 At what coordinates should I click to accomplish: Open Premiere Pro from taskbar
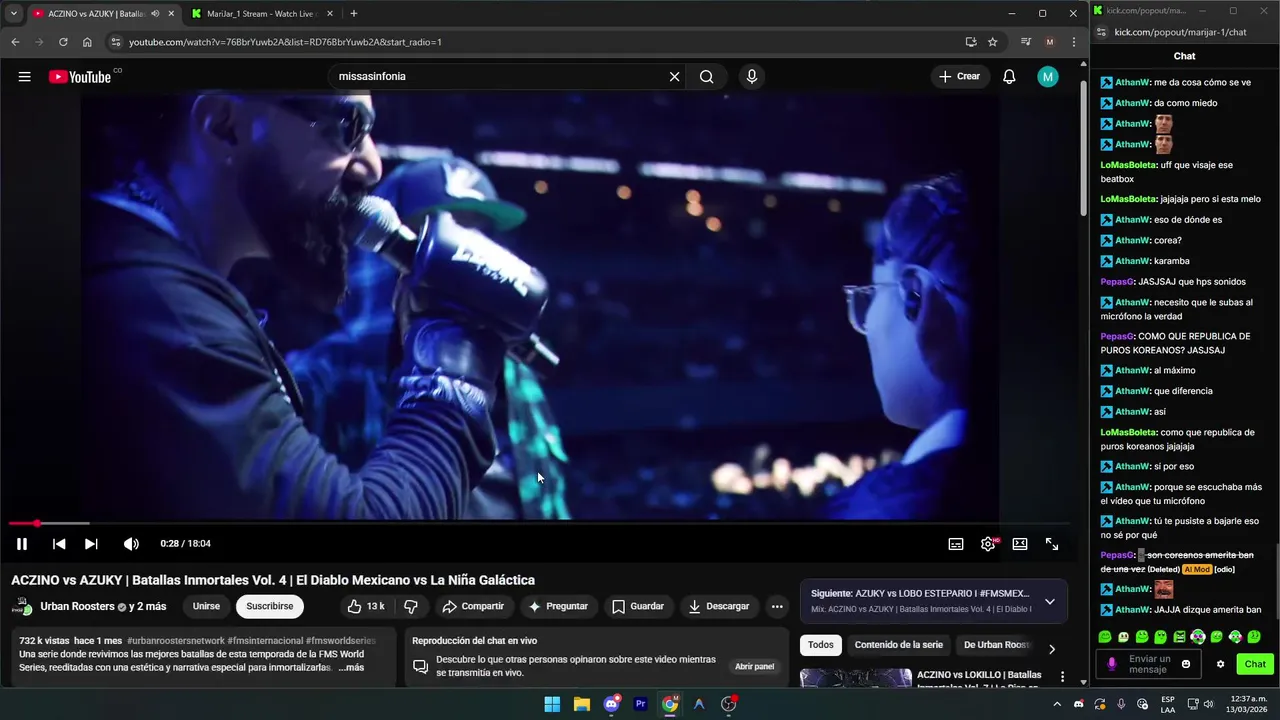640,704
